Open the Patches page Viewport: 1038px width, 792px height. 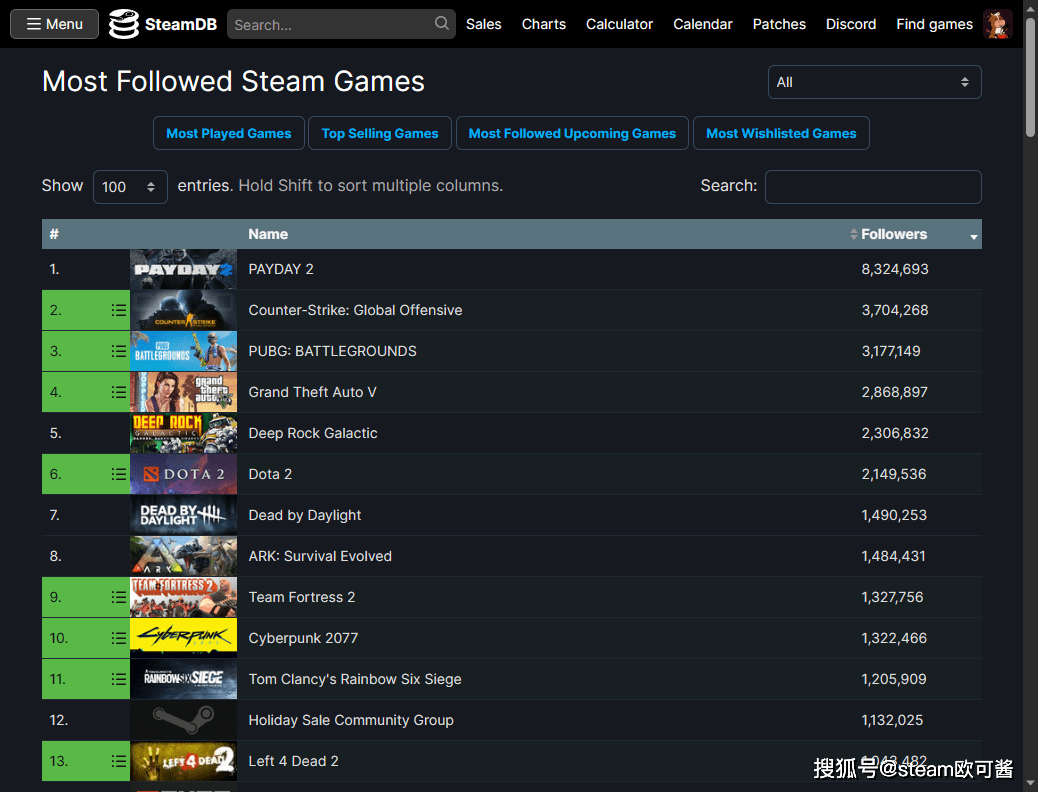pos(779,23)
